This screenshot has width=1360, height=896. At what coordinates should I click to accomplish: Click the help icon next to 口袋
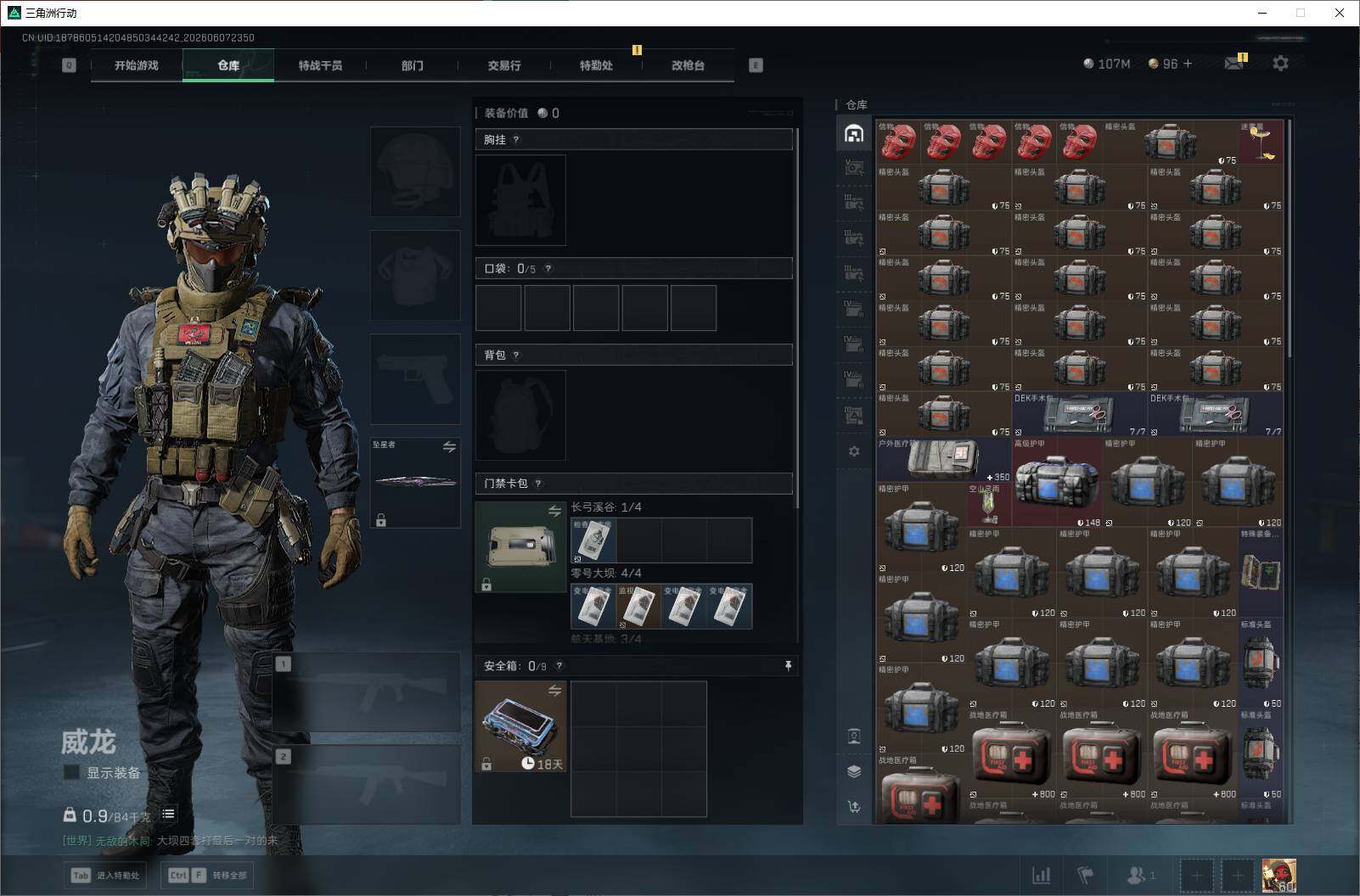tap(548, 269)
